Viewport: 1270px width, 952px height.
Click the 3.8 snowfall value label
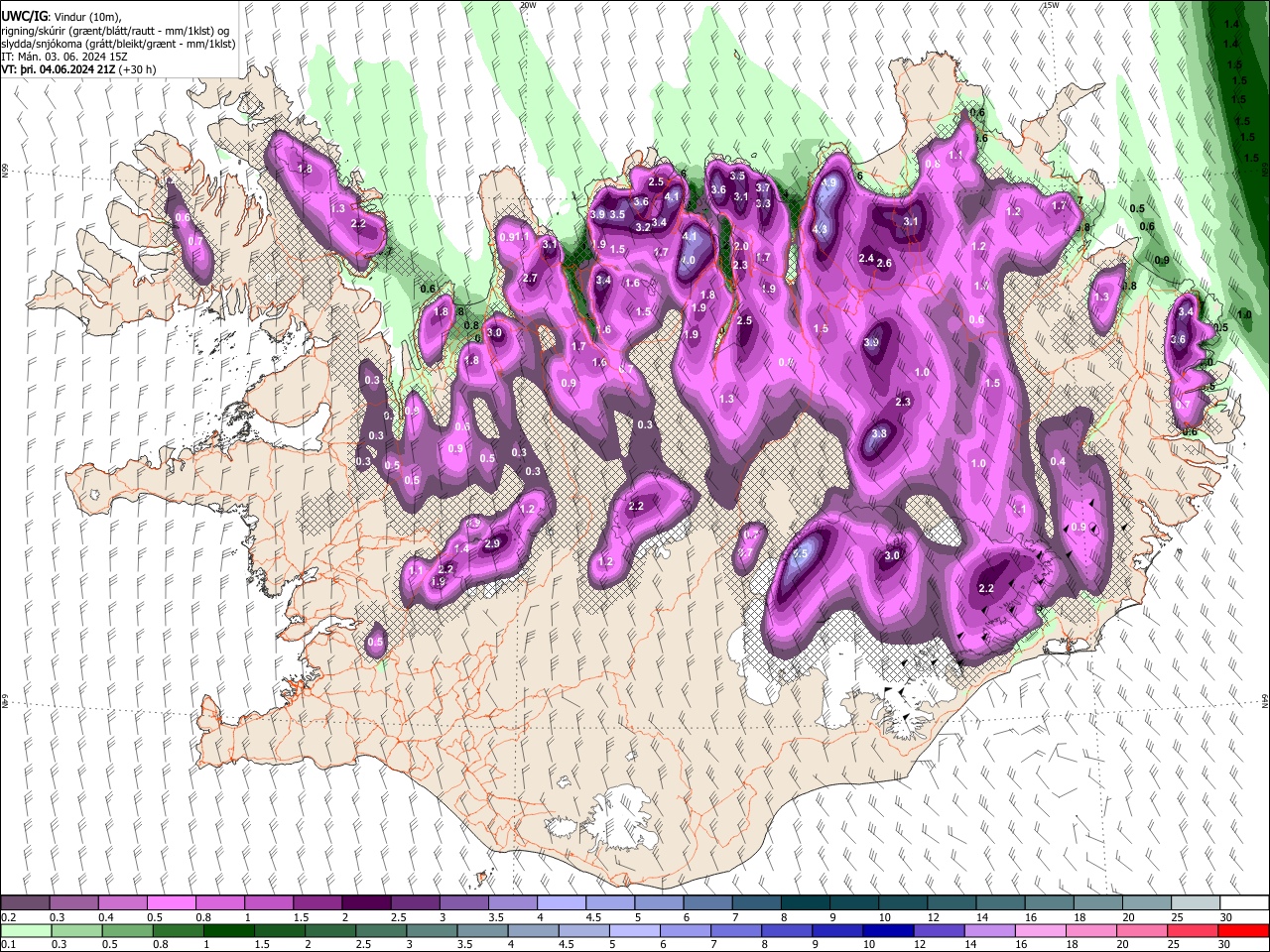[x=879, y=433]
